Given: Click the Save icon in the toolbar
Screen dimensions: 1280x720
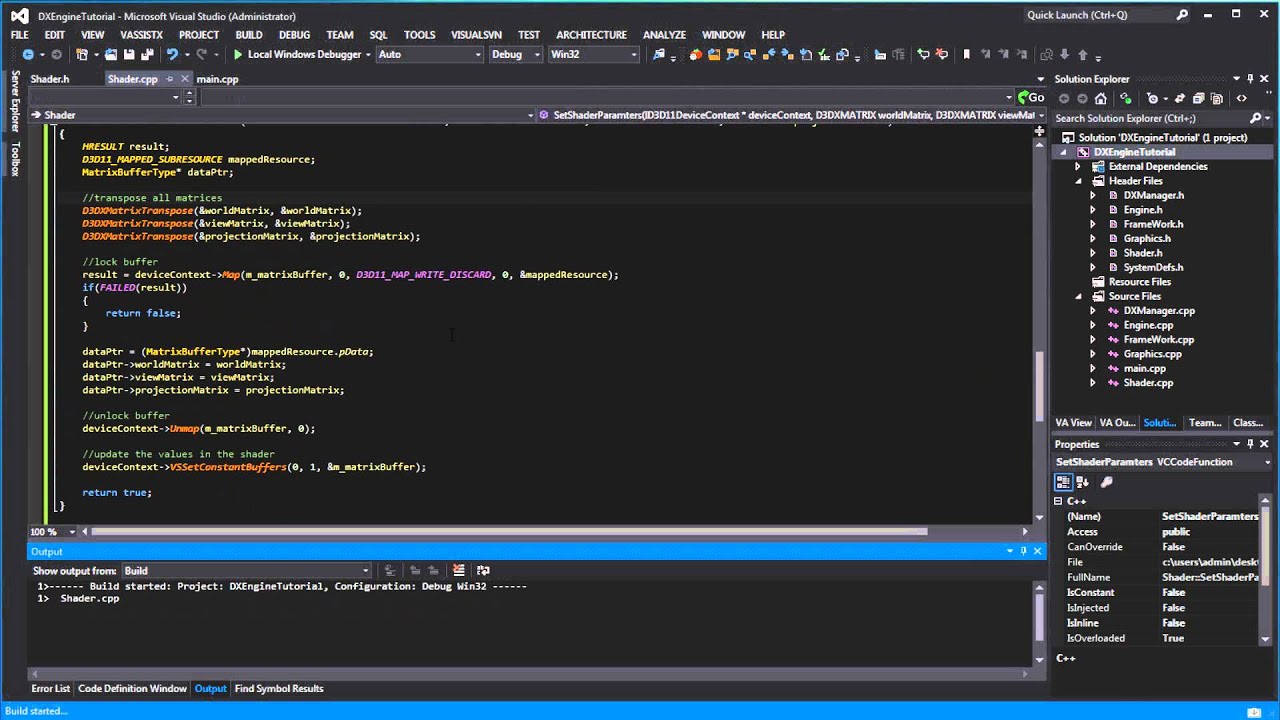Looking at the screenshot, I should click(129, 54).
